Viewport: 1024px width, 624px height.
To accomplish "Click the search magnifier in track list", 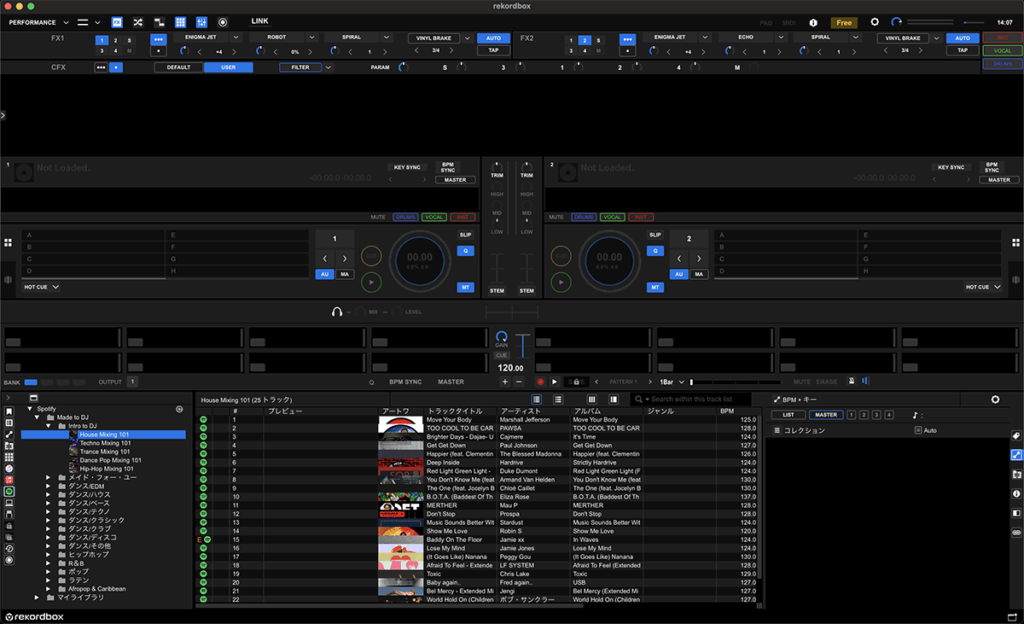I will 639,399.
